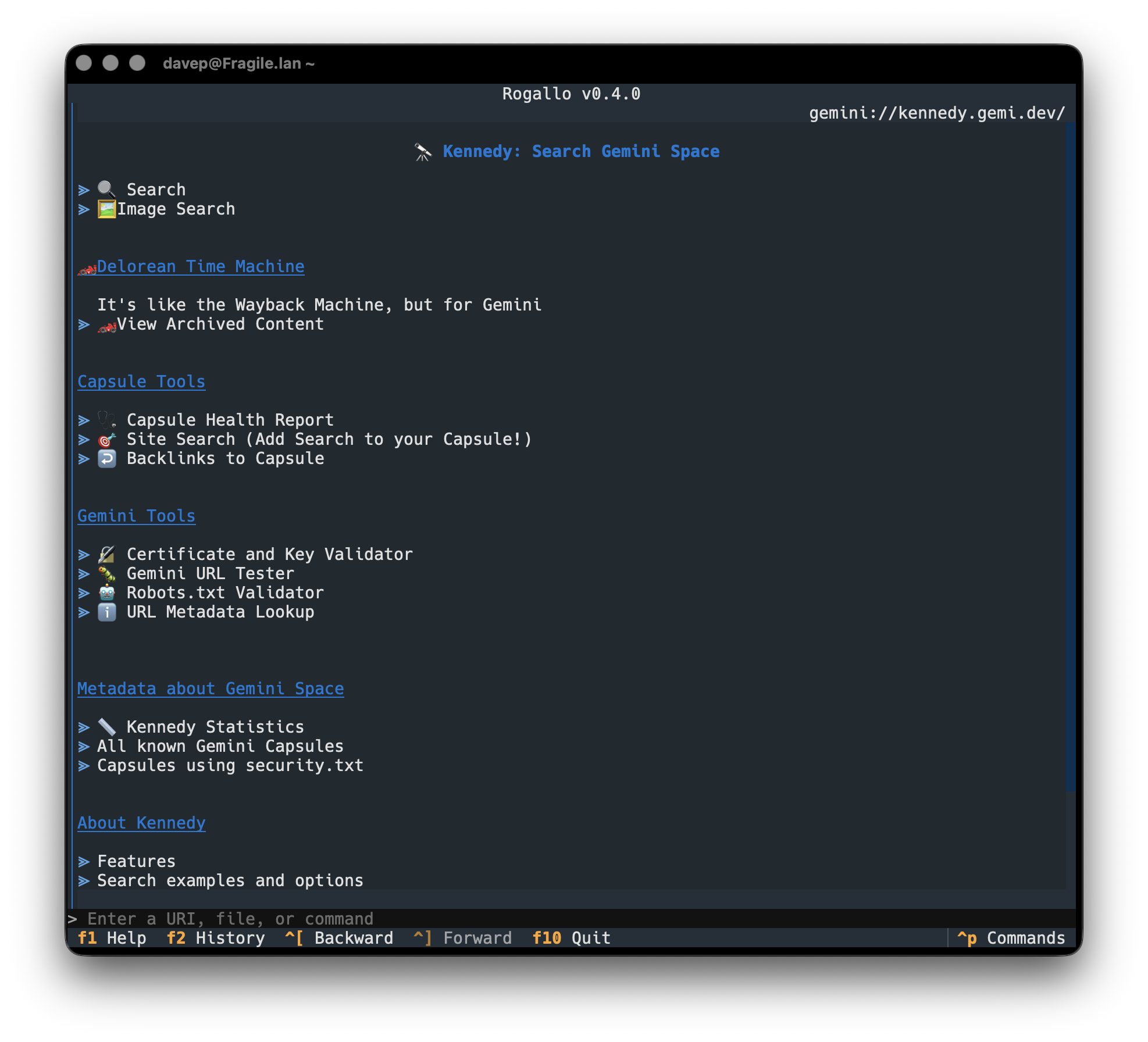
Task: Open the Search link
Action: 156,190
